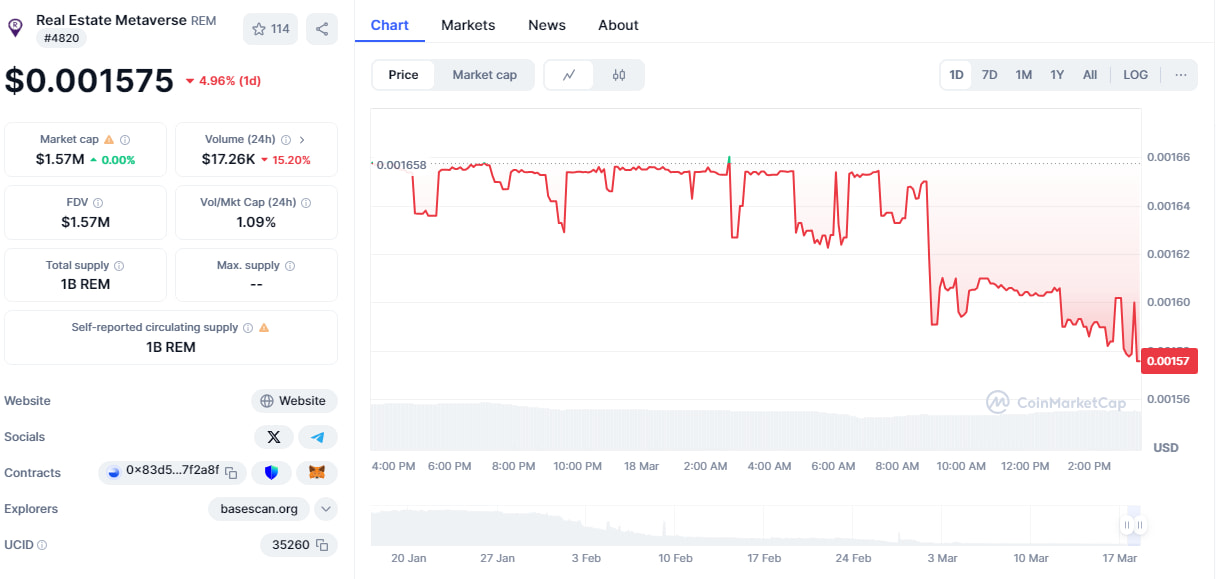
Task: Select the Market cap chart toggle
Action: (485, 75)
